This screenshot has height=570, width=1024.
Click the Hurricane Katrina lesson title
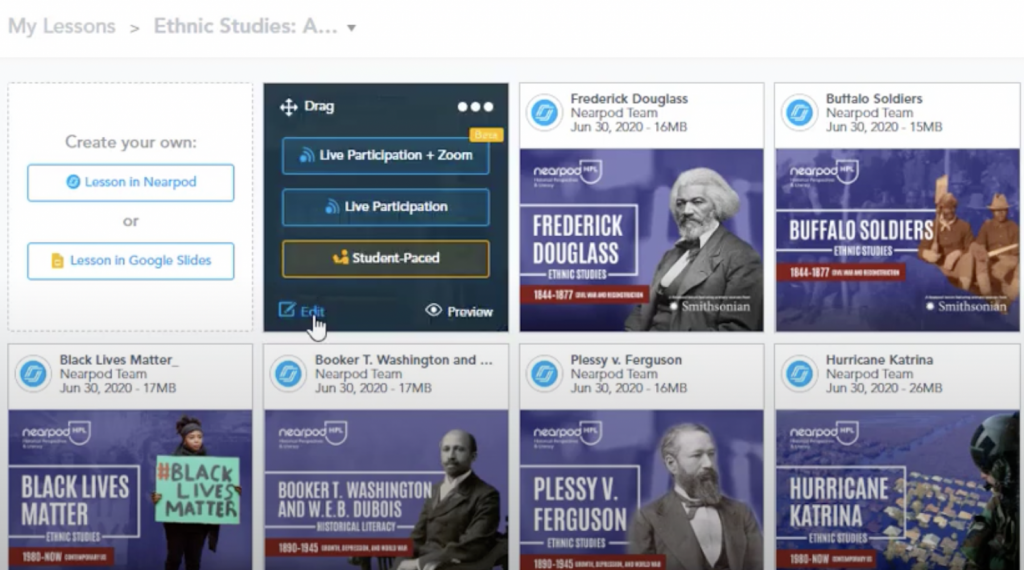pyautogui.click(x=879, y=360)
